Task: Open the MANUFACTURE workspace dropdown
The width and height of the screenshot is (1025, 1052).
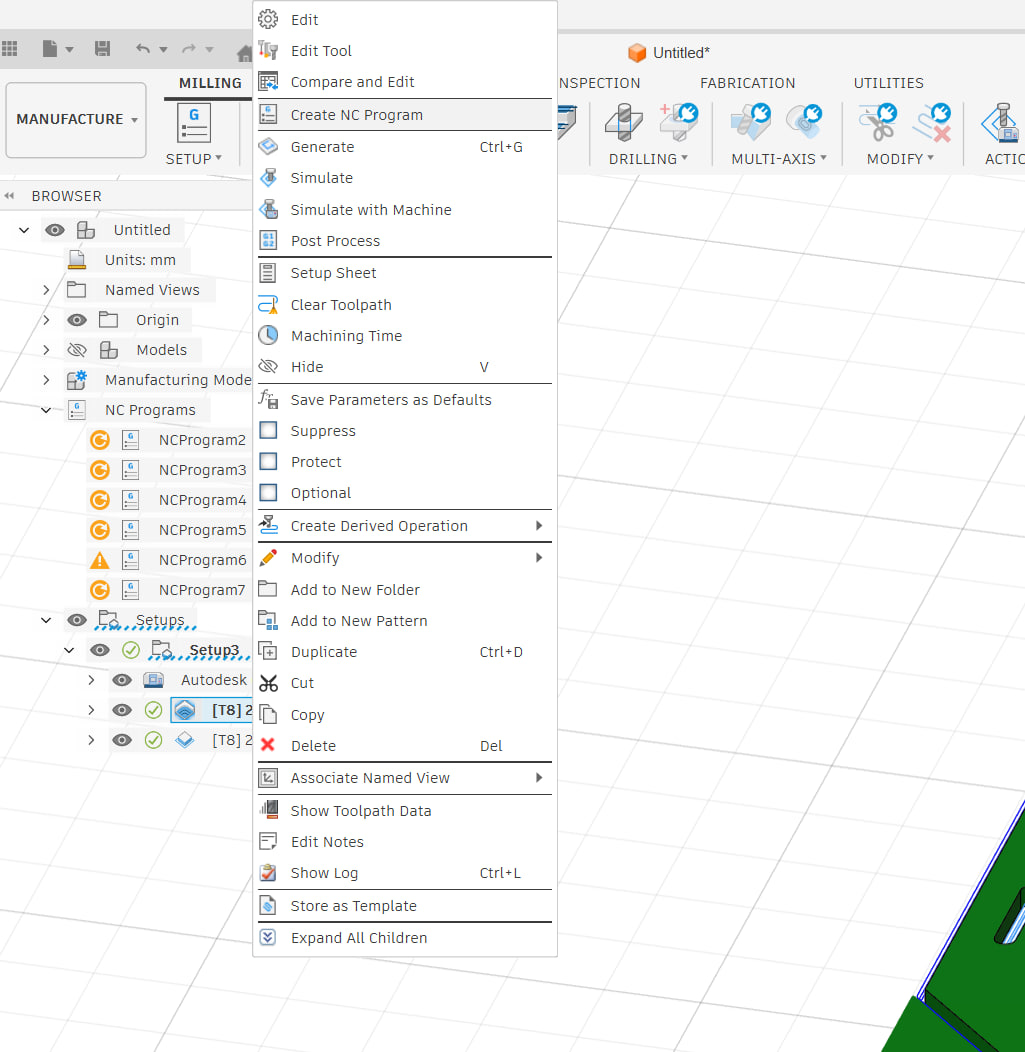Action: [76, 119]
